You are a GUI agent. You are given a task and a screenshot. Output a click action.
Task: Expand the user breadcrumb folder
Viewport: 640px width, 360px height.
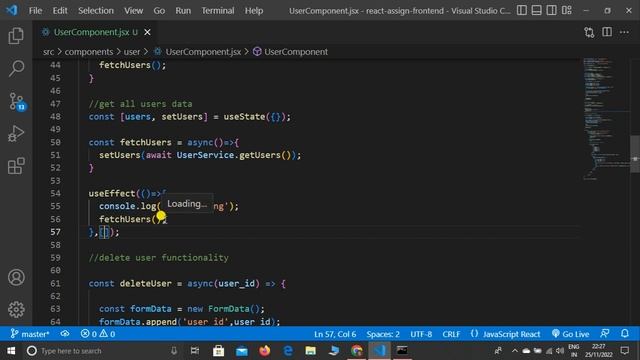[132, 52]
